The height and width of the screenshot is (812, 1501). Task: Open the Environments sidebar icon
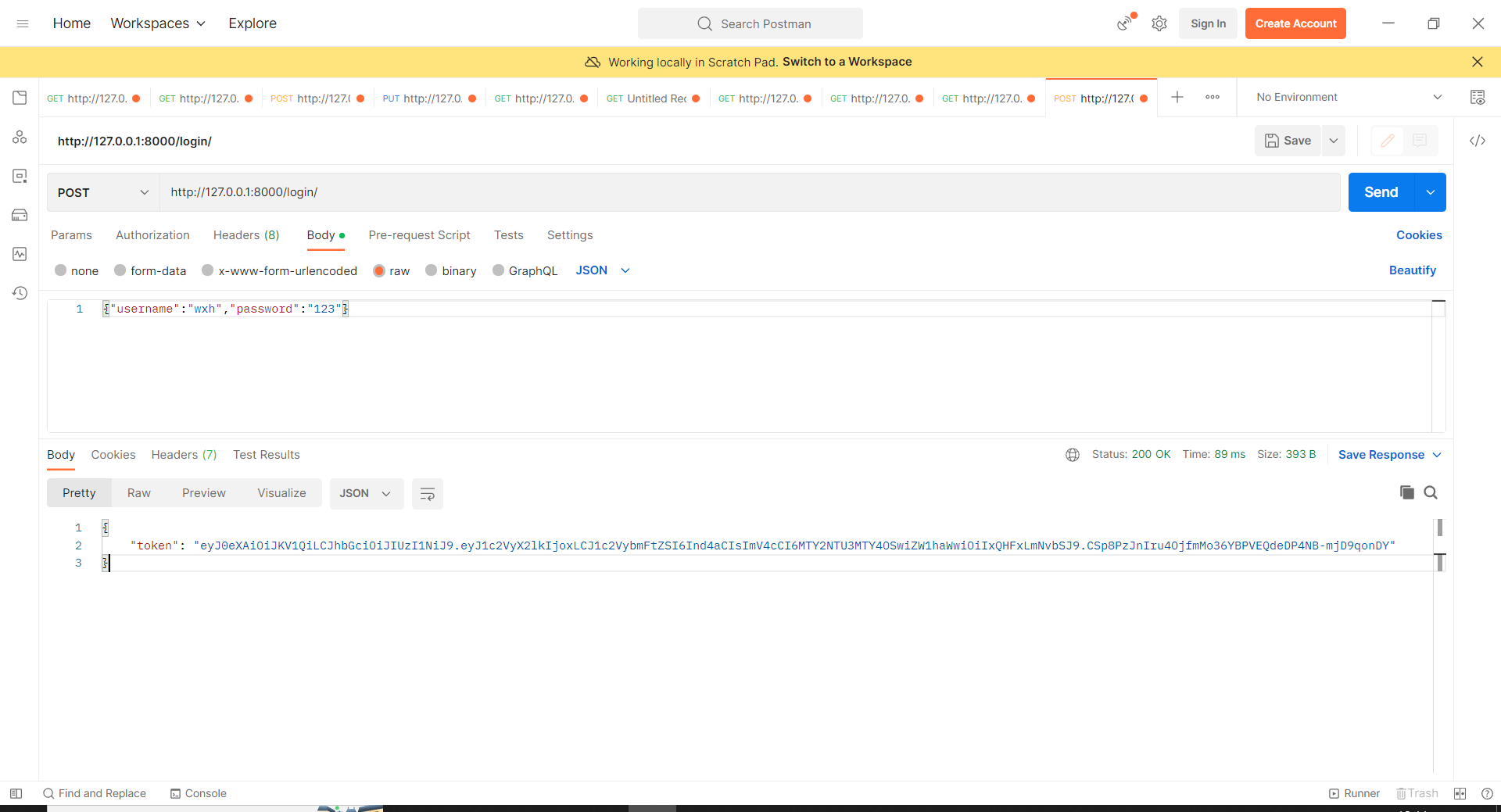pyautogui.click(x=20, y=137)
